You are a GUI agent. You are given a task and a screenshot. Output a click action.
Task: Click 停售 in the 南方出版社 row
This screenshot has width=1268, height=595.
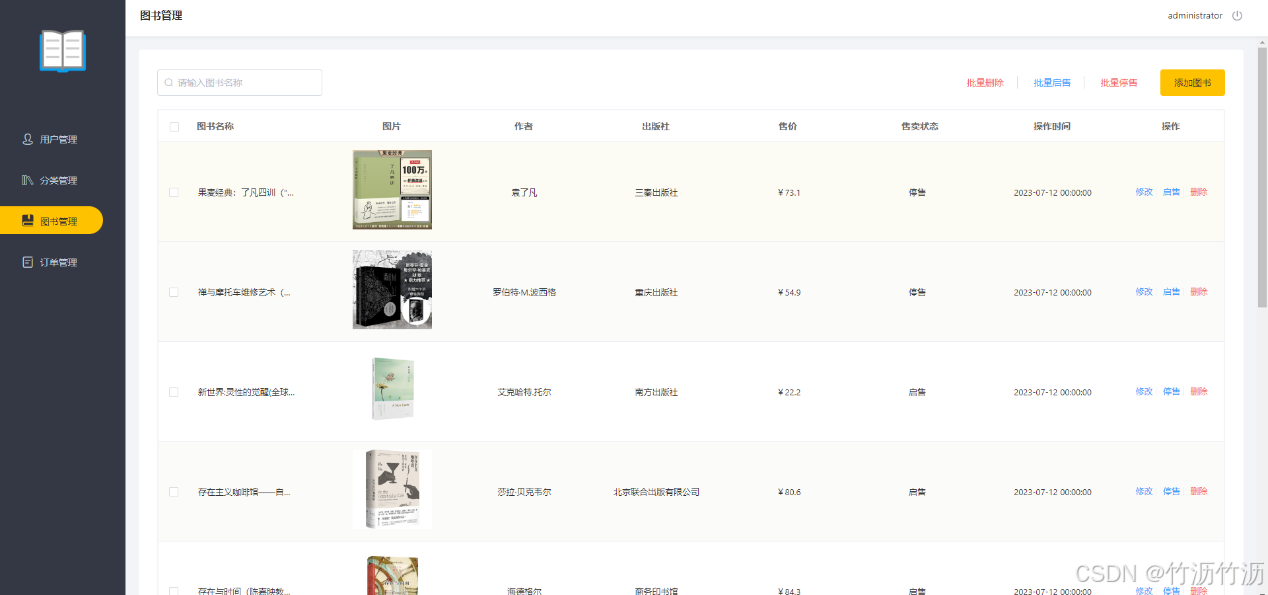click(1171, 392)
